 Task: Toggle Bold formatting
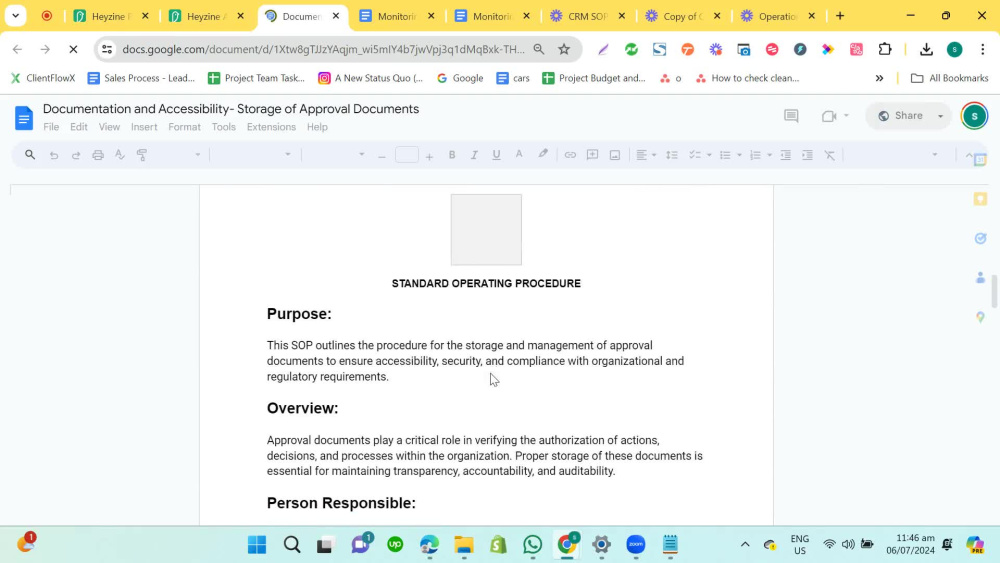click(452, 155)
